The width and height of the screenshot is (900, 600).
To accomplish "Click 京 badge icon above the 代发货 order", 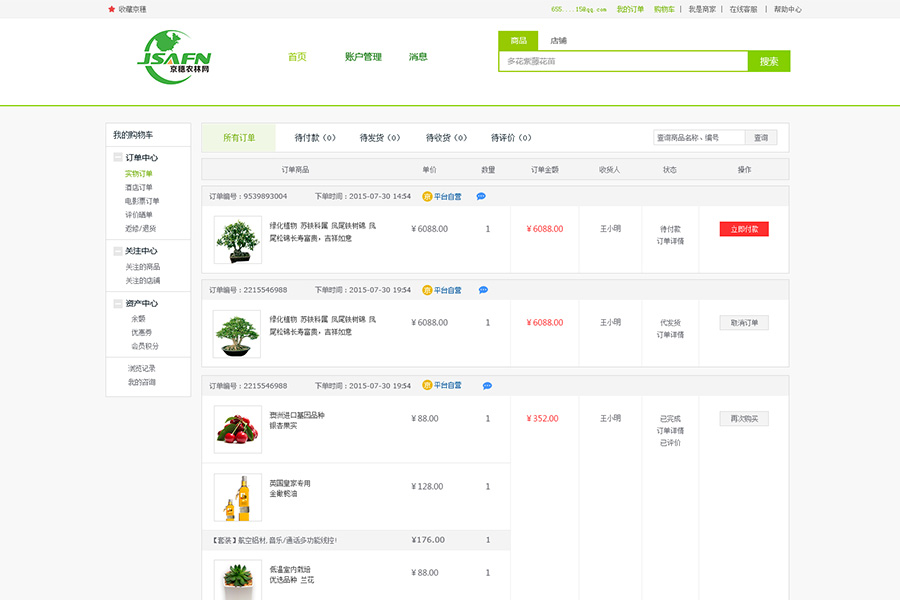I will click(x=427, y=290).
